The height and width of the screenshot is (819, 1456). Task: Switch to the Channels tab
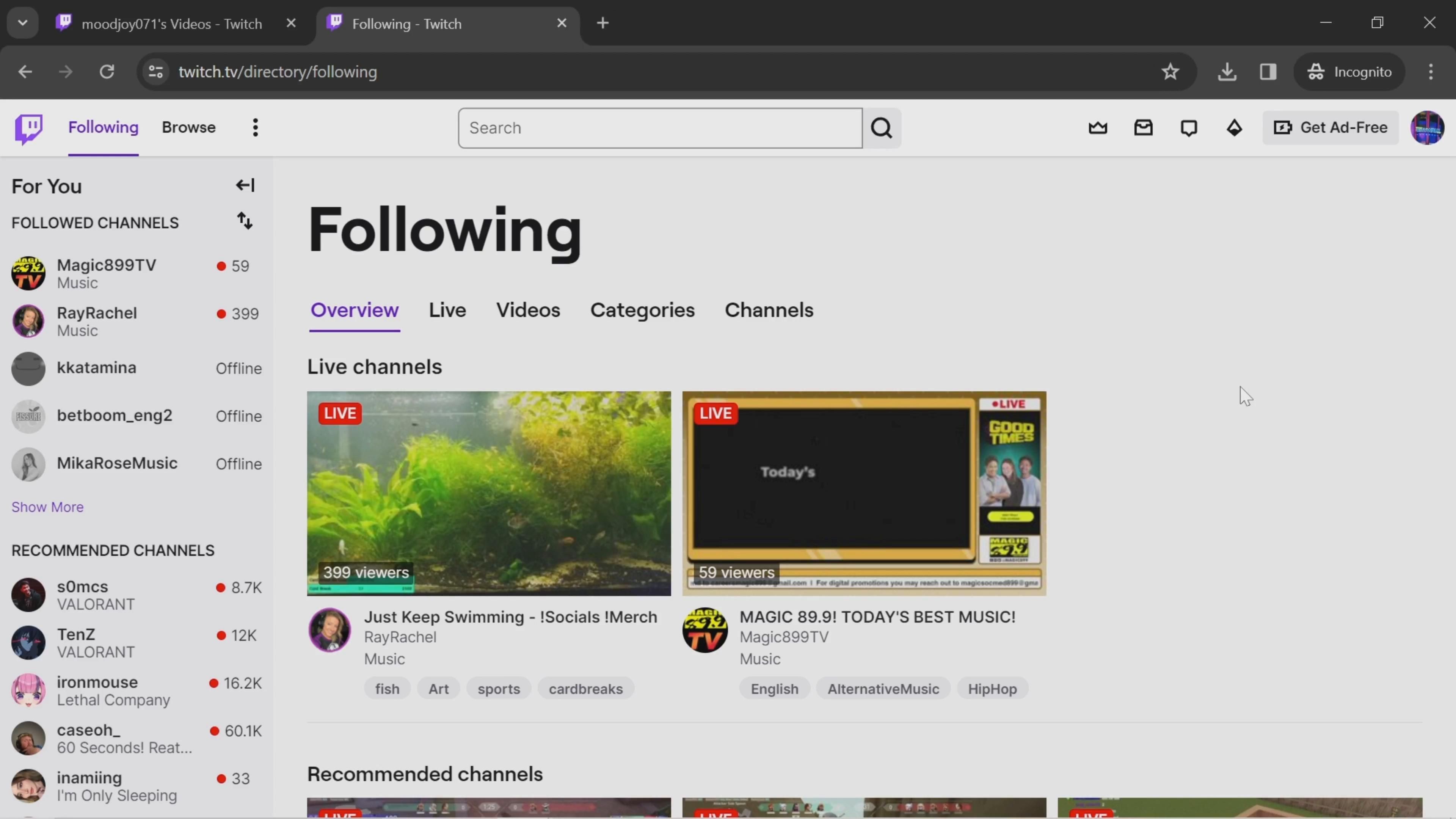[x=769, y=310]
